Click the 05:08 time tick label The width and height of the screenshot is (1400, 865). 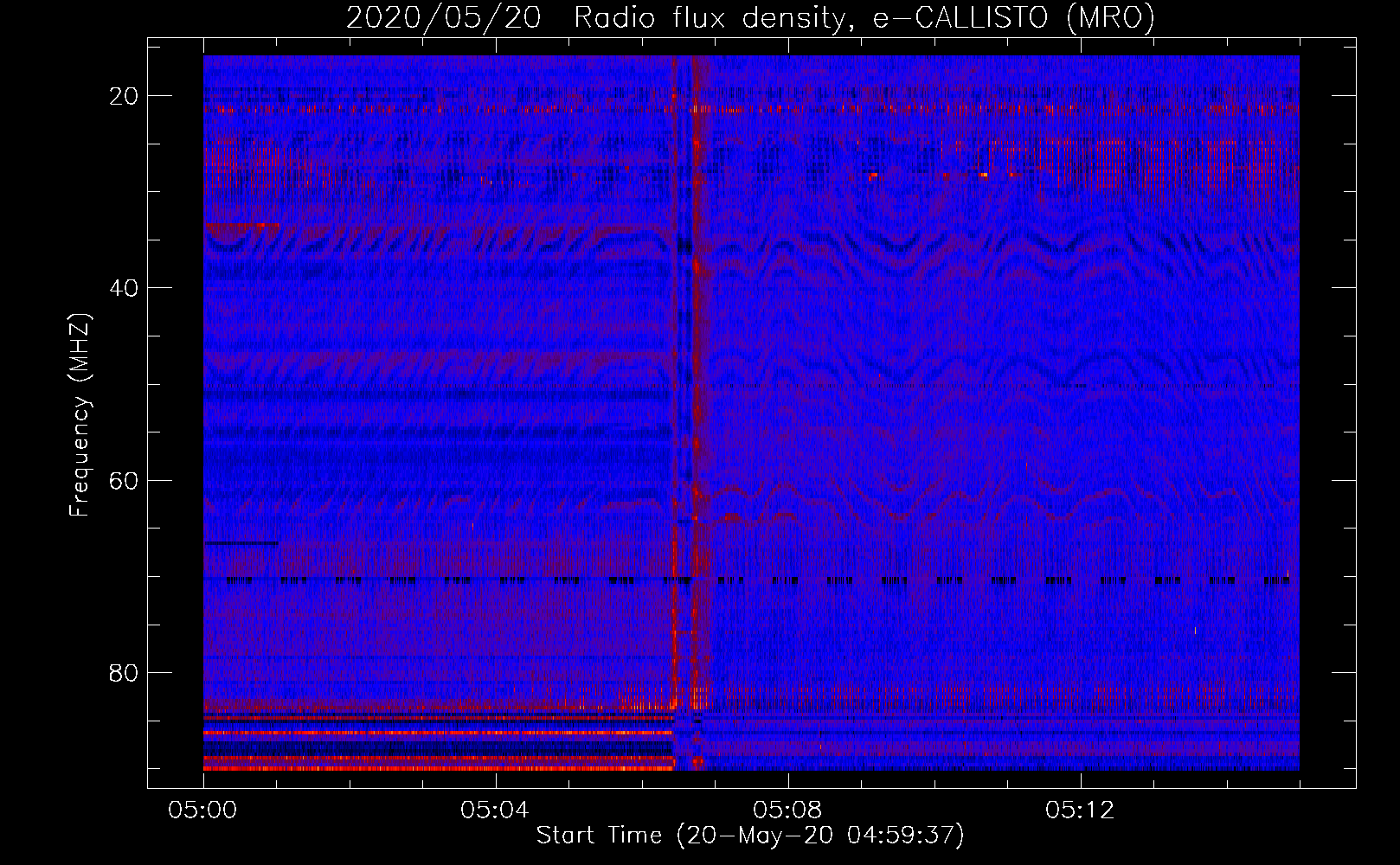[x=787, y=811]
